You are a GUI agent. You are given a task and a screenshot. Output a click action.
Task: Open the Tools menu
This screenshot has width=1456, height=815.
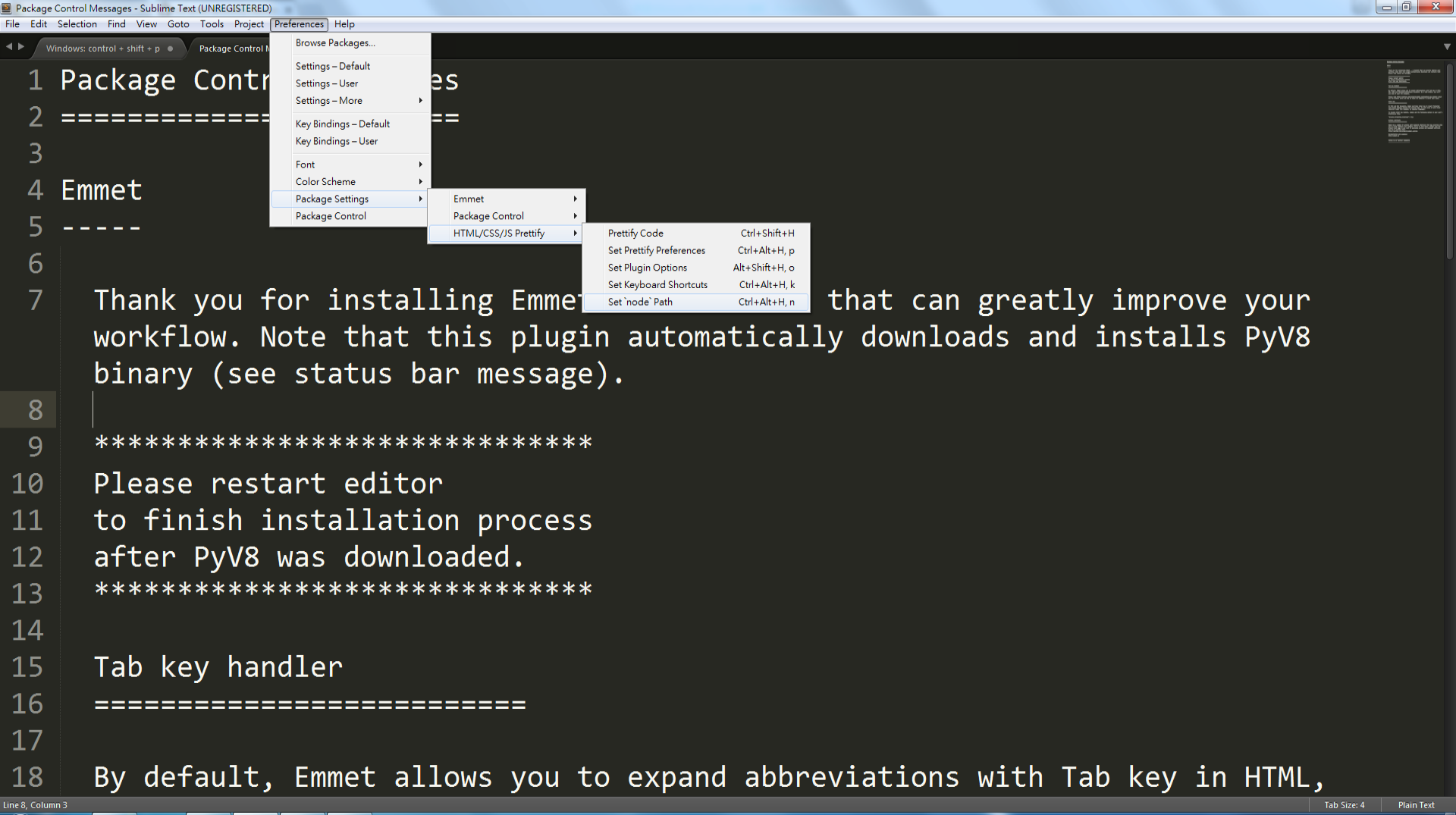[212, 24]
